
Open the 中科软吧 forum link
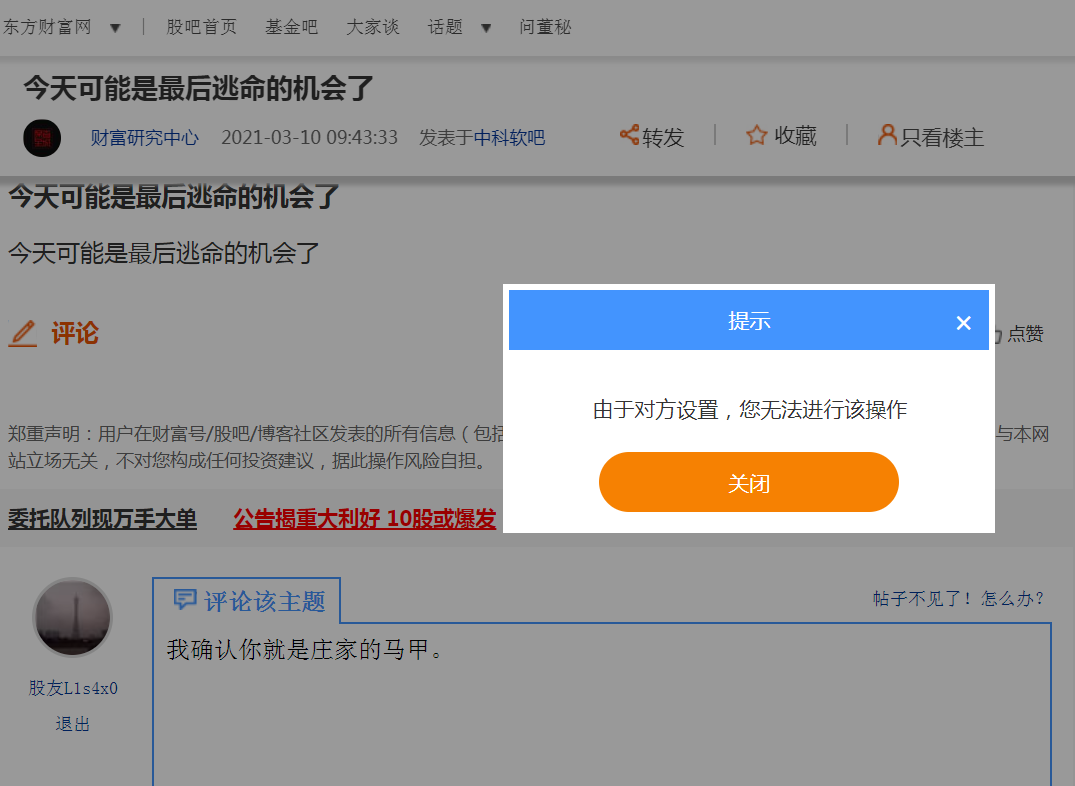[x=509, y=138]
